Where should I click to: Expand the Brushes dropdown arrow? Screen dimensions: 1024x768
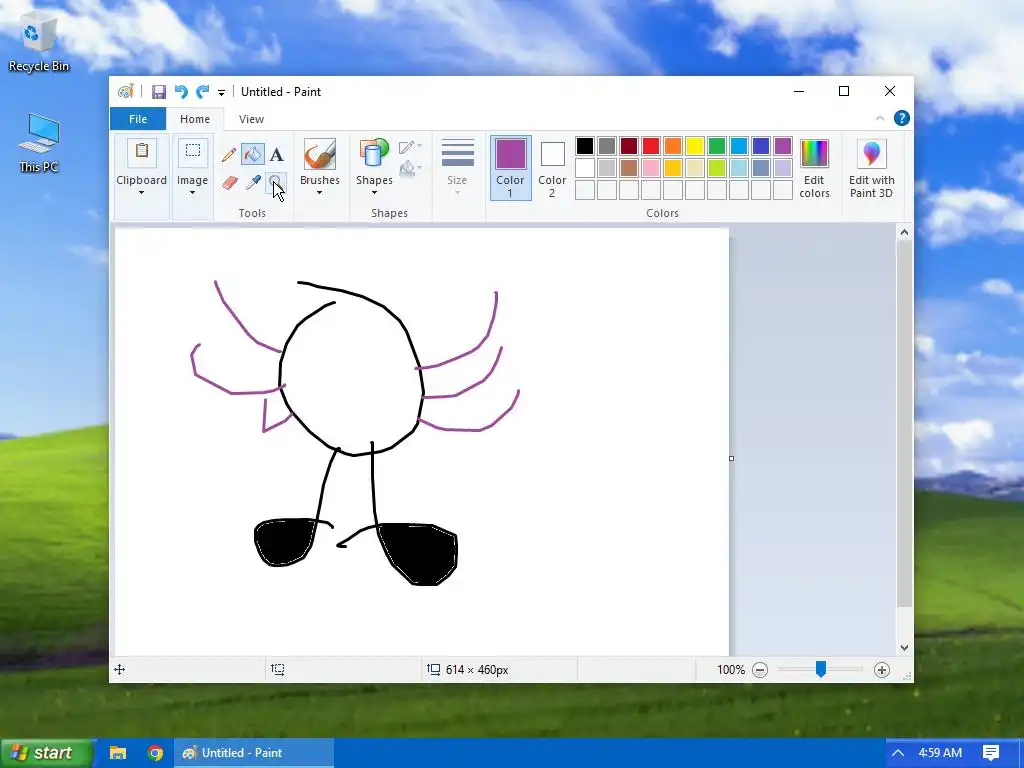click(x=319, y=193)
